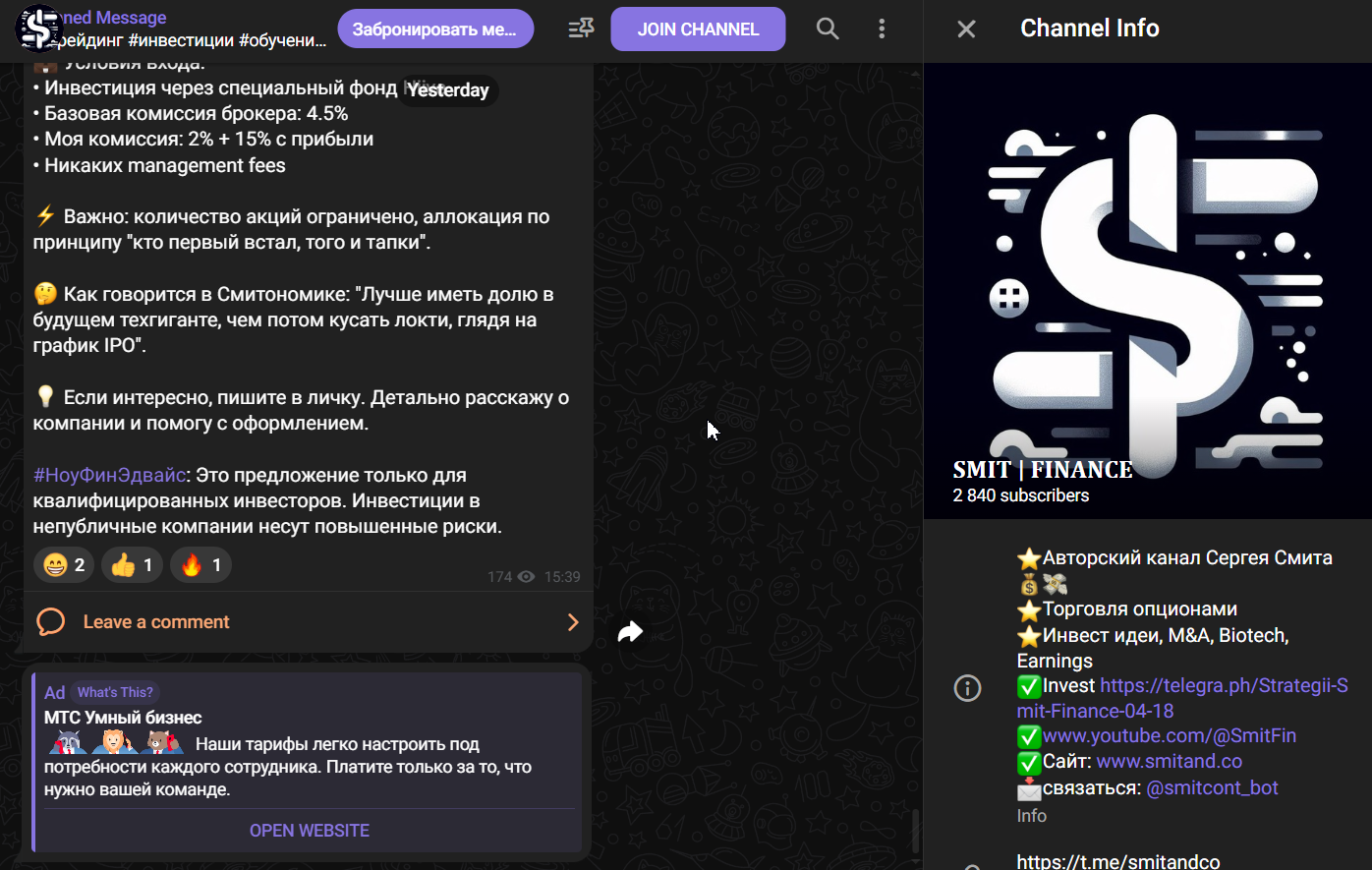
Task: React with the thumbs up reaction
Action: click(x=132, y=565)
